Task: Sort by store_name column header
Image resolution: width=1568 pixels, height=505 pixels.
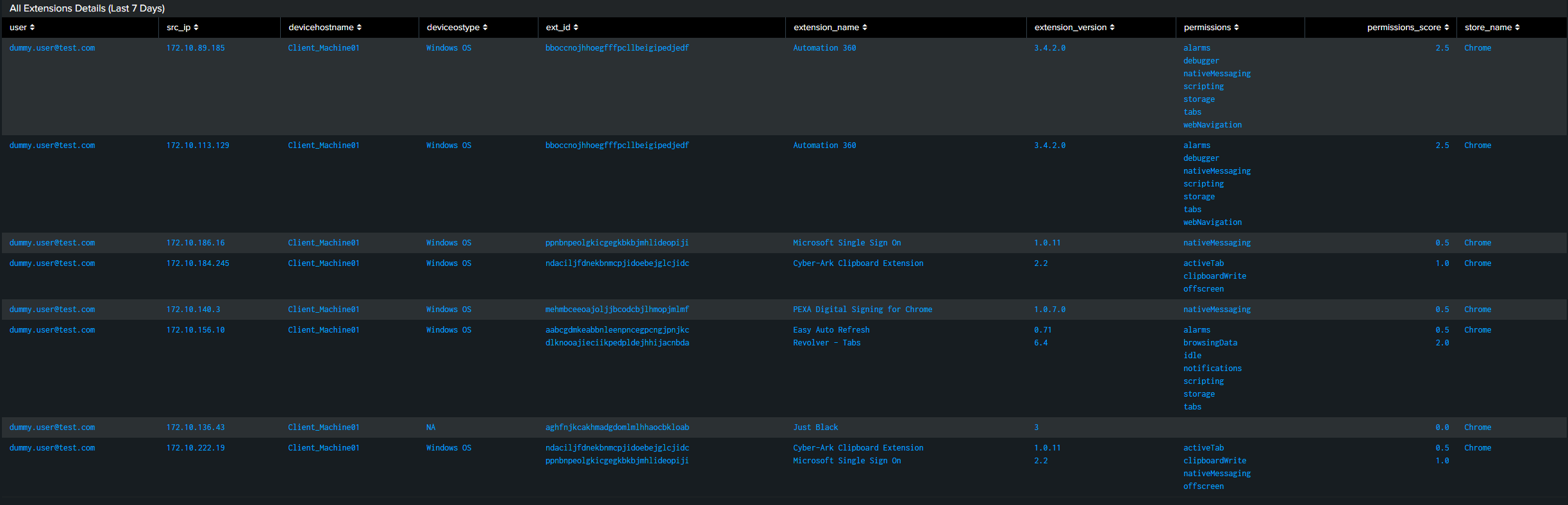Action: 1492,28
